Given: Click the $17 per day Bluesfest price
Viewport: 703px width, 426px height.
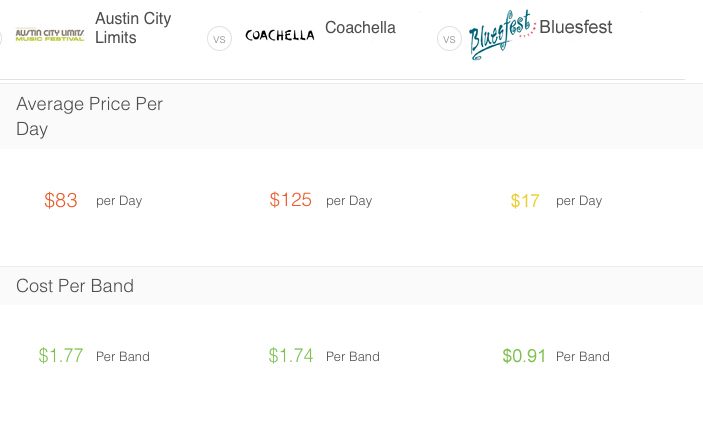Looking at the screenshot, I should tap(525, 200).
